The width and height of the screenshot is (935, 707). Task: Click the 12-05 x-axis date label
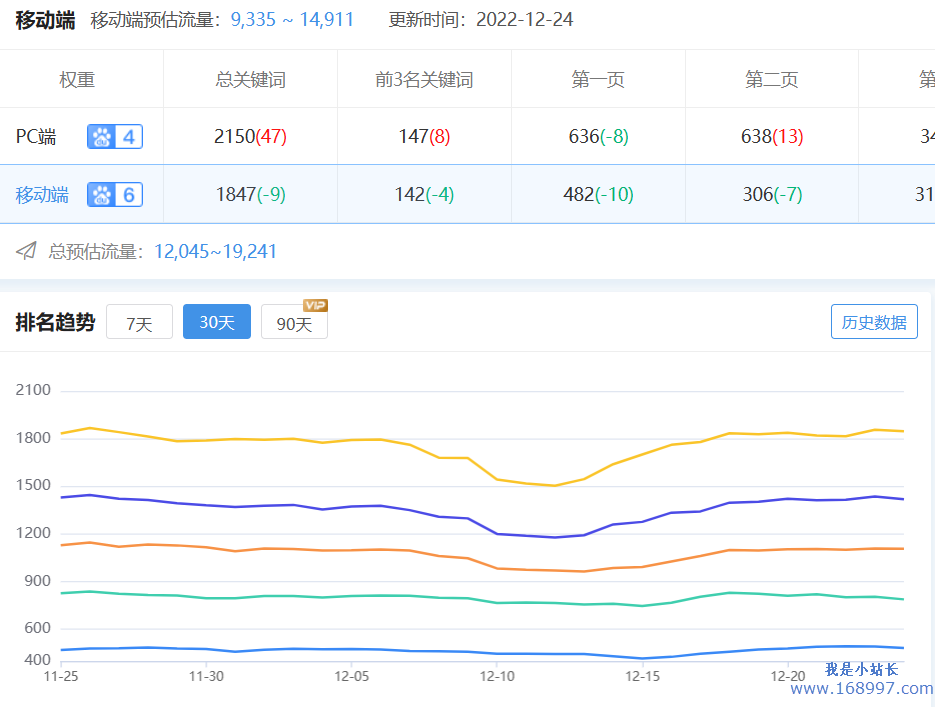pyautogui.click(x=352, y=676)
